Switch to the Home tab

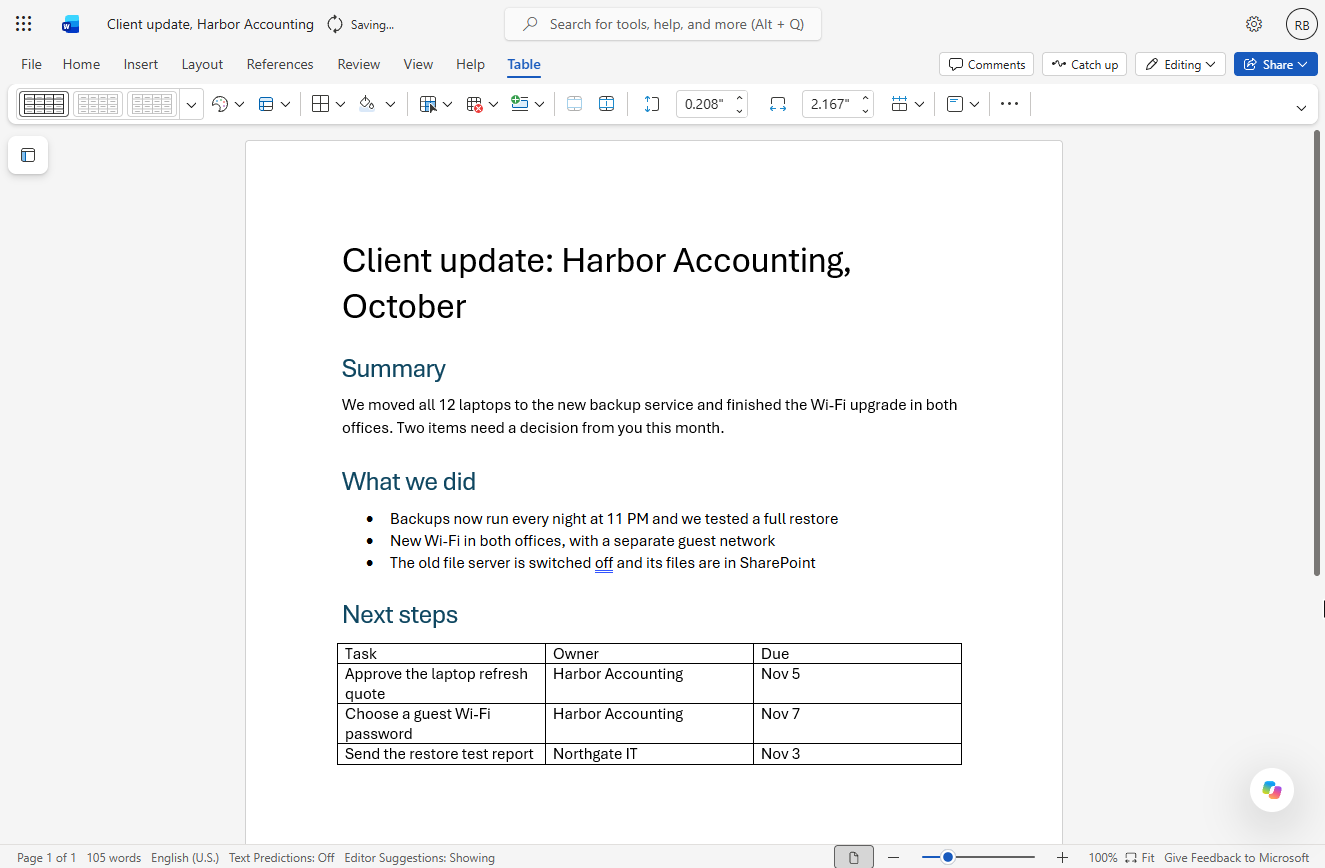coord(81,64)
